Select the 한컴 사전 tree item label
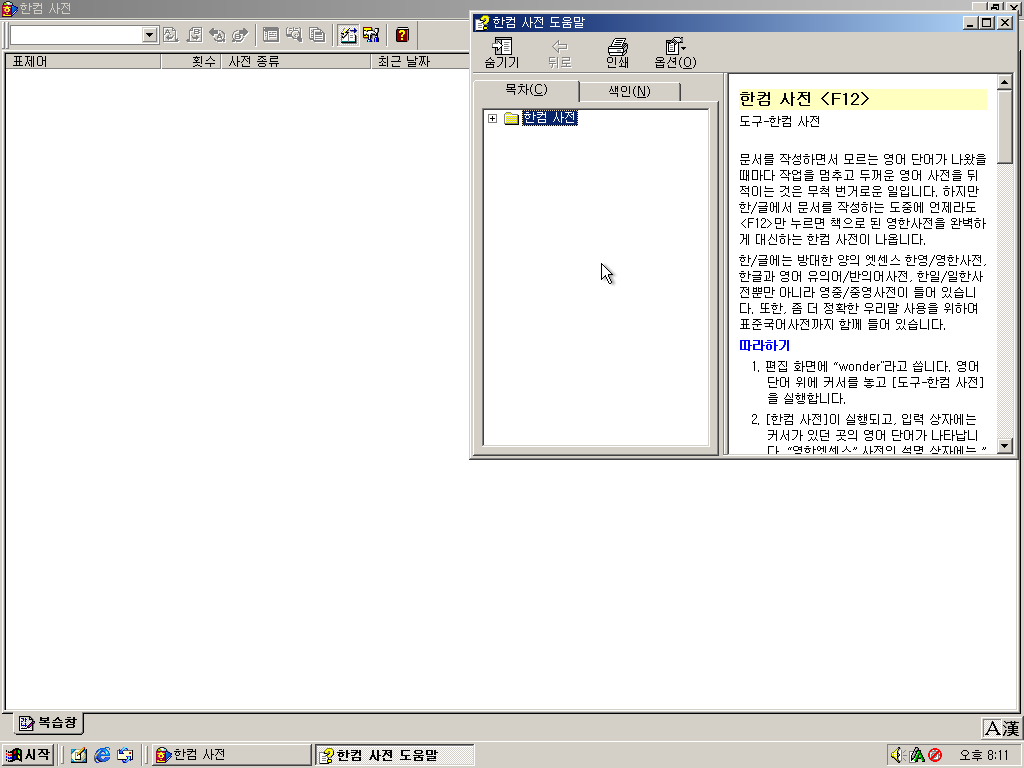Viewport: 1024px width, 768px height. 549,118
